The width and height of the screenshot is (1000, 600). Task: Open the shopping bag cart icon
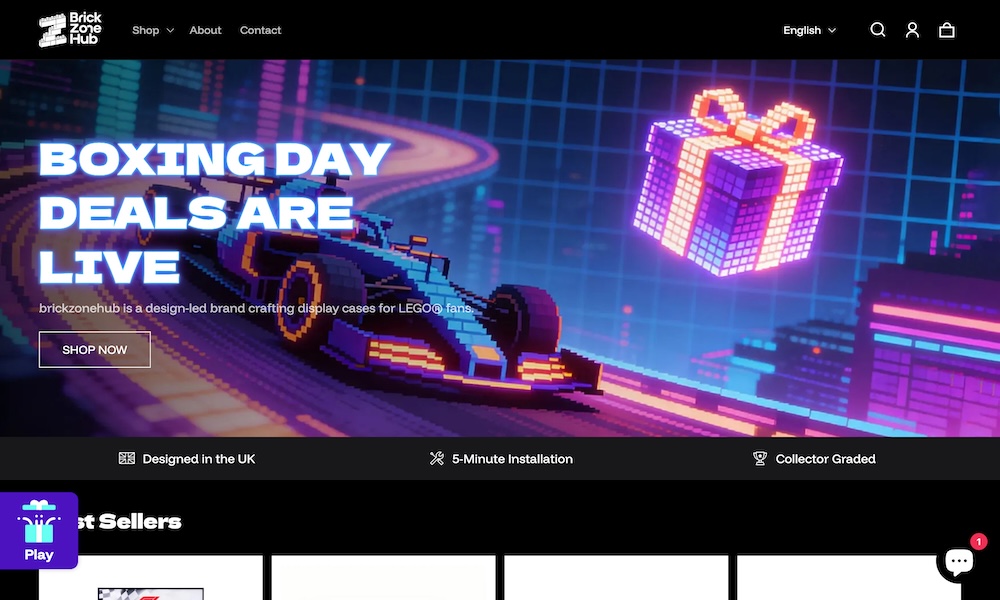[x=946, y=30]
